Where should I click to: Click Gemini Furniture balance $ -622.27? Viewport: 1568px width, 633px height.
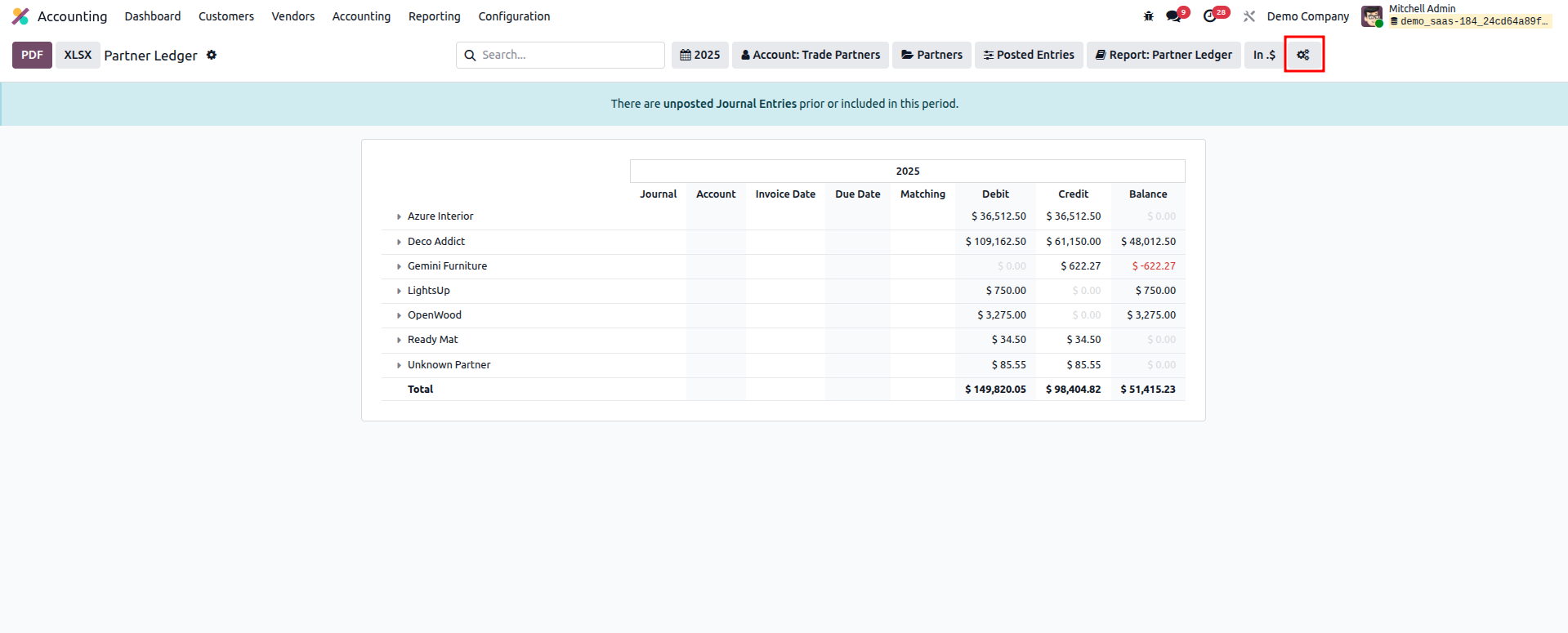tap(1154, 266)
